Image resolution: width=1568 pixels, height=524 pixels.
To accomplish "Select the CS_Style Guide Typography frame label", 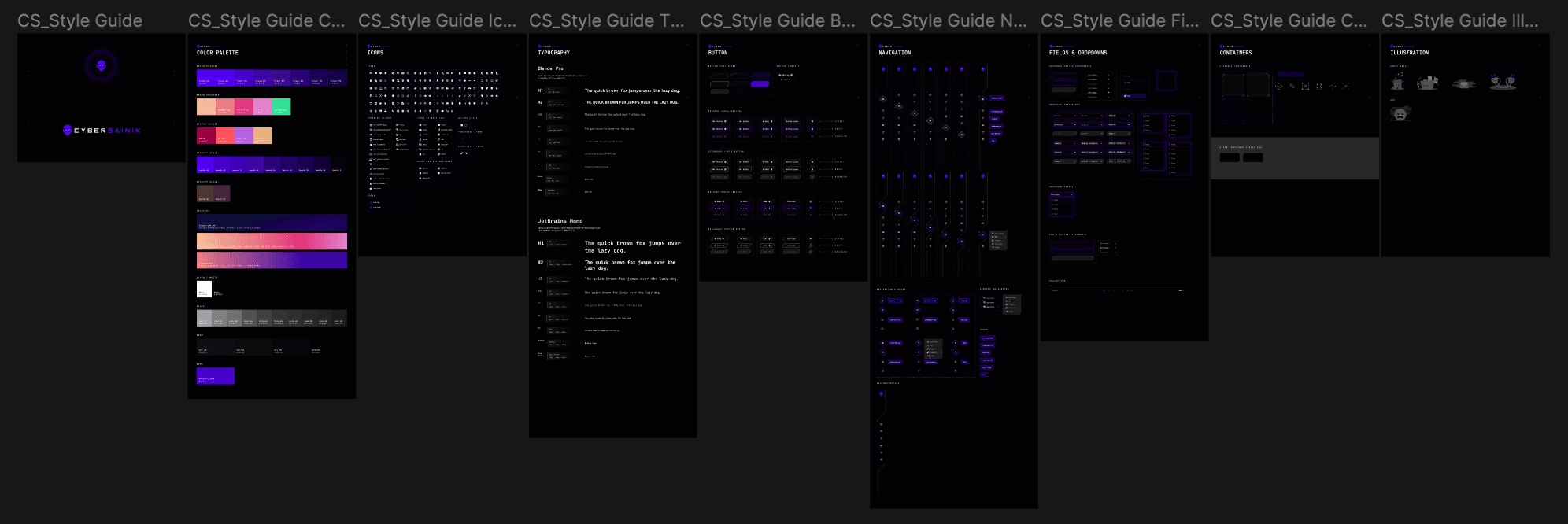I will click(606, 21).
